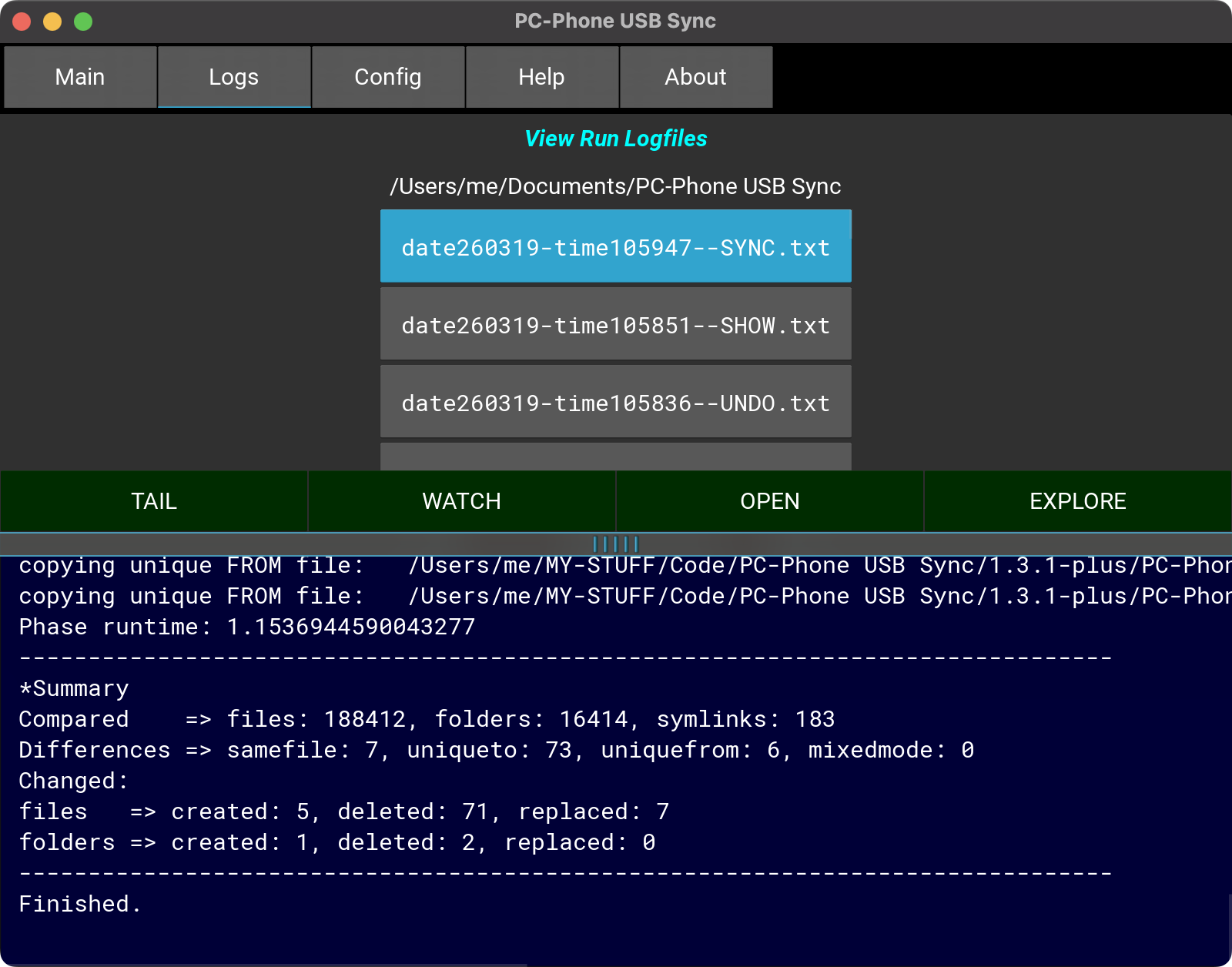The image size is (1232, 967).
Task: Click the EXPLORE button
Action: (x=1078, y=501)
